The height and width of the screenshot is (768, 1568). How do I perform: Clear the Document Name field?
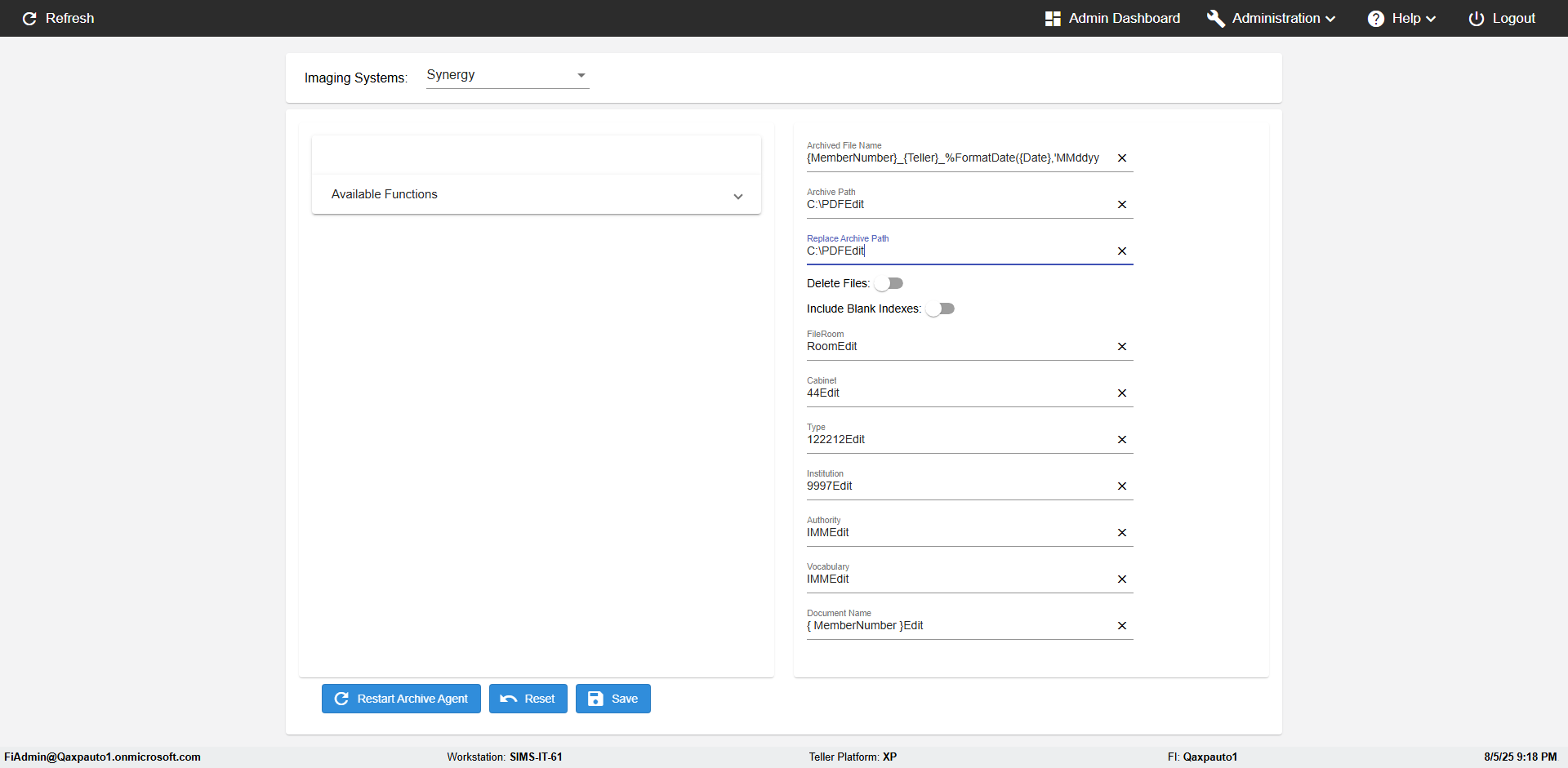(x=1121, y=626)
